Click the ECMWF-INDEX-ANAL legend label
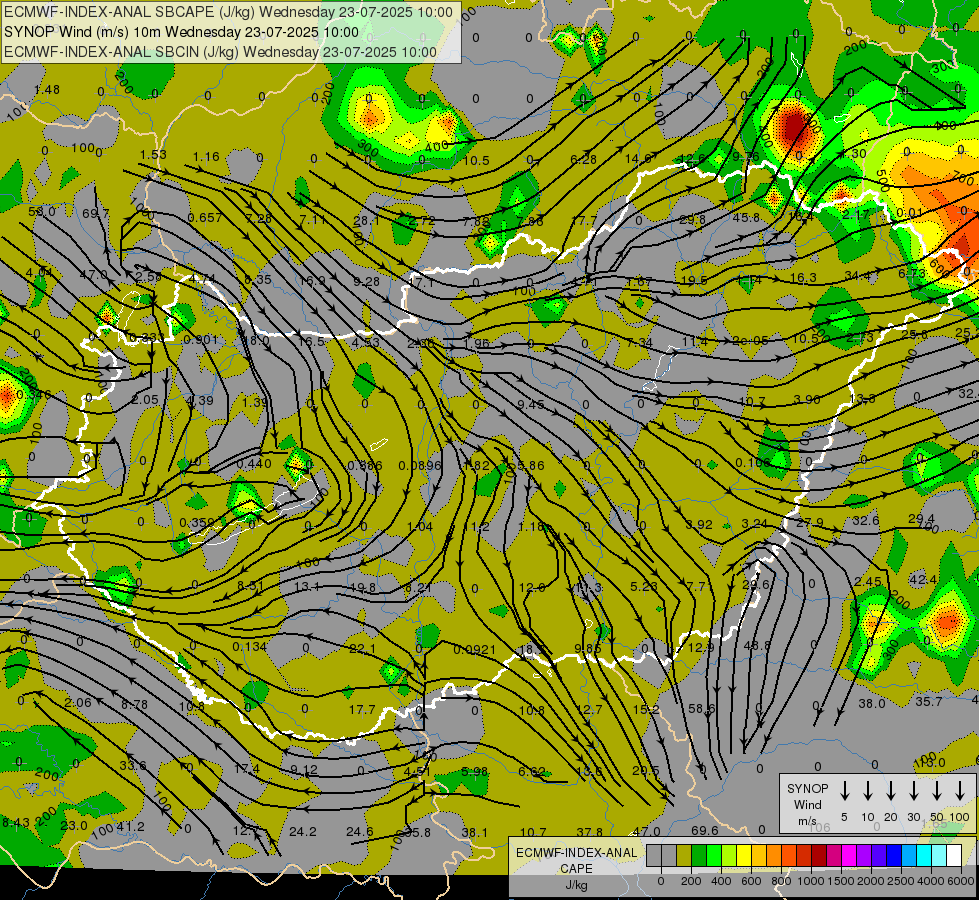 tap(576, 853)
